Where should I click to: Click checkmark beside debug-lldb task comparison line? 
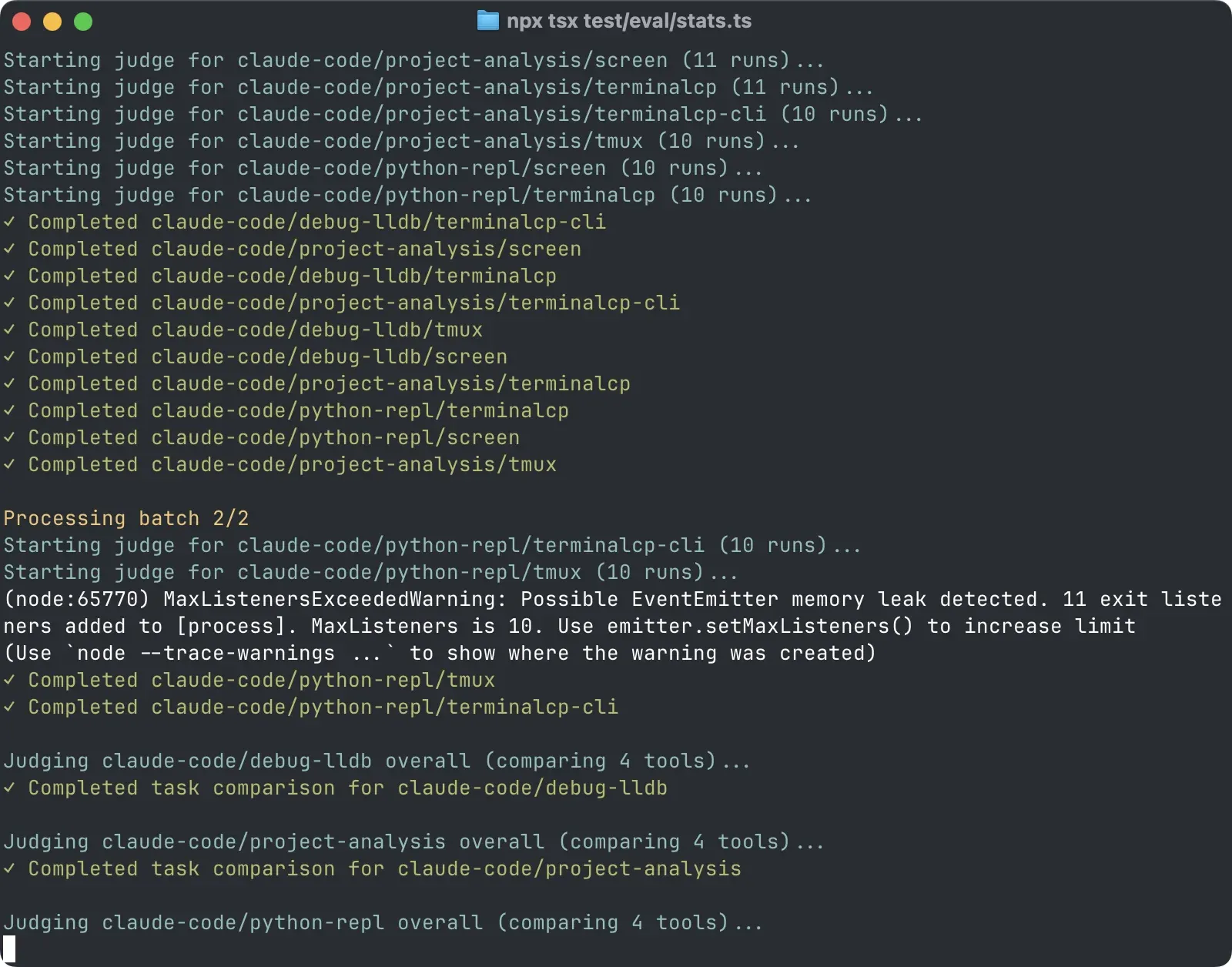[x=9, y=788]
